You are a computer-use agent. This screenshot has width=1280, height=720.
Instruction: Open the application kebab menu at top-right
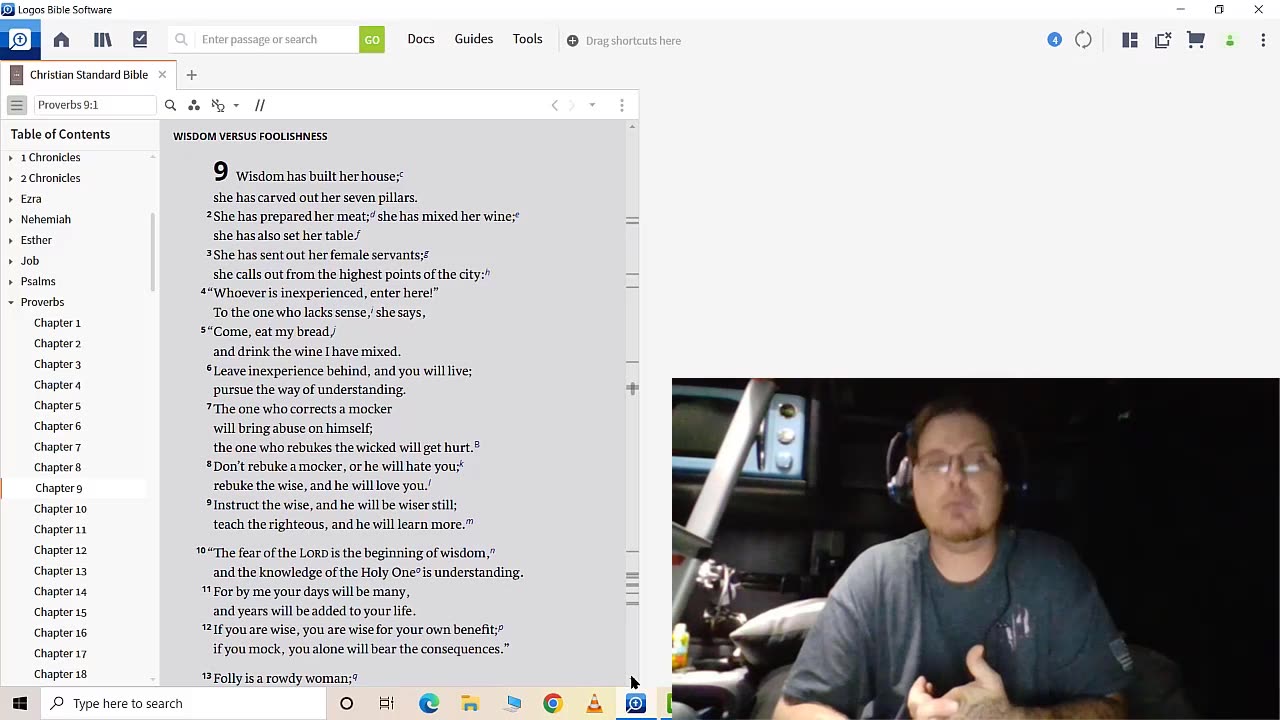click(x=1263, y=40)
